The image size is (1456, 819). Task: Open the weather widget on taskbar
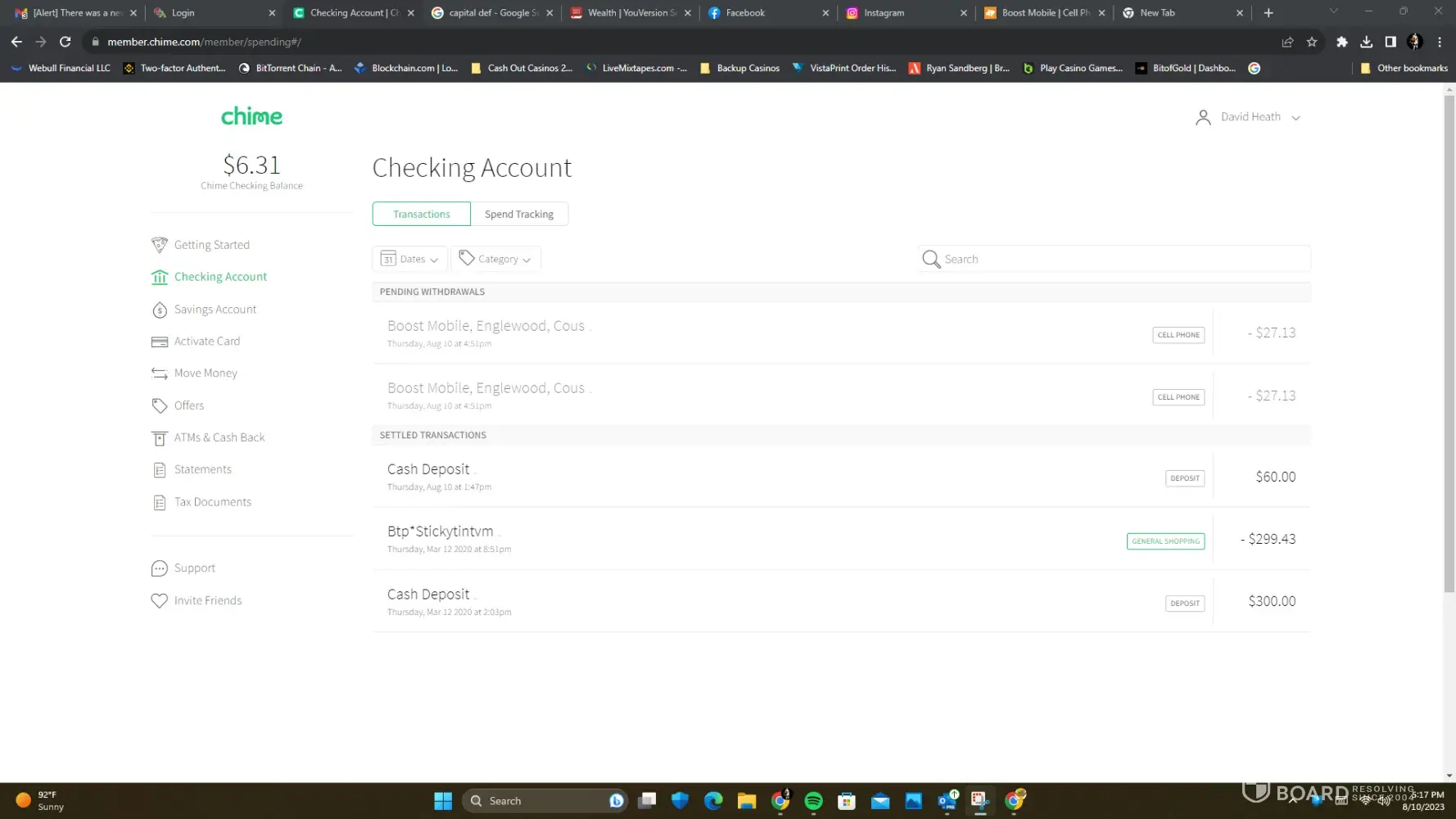tap(39, 801)
